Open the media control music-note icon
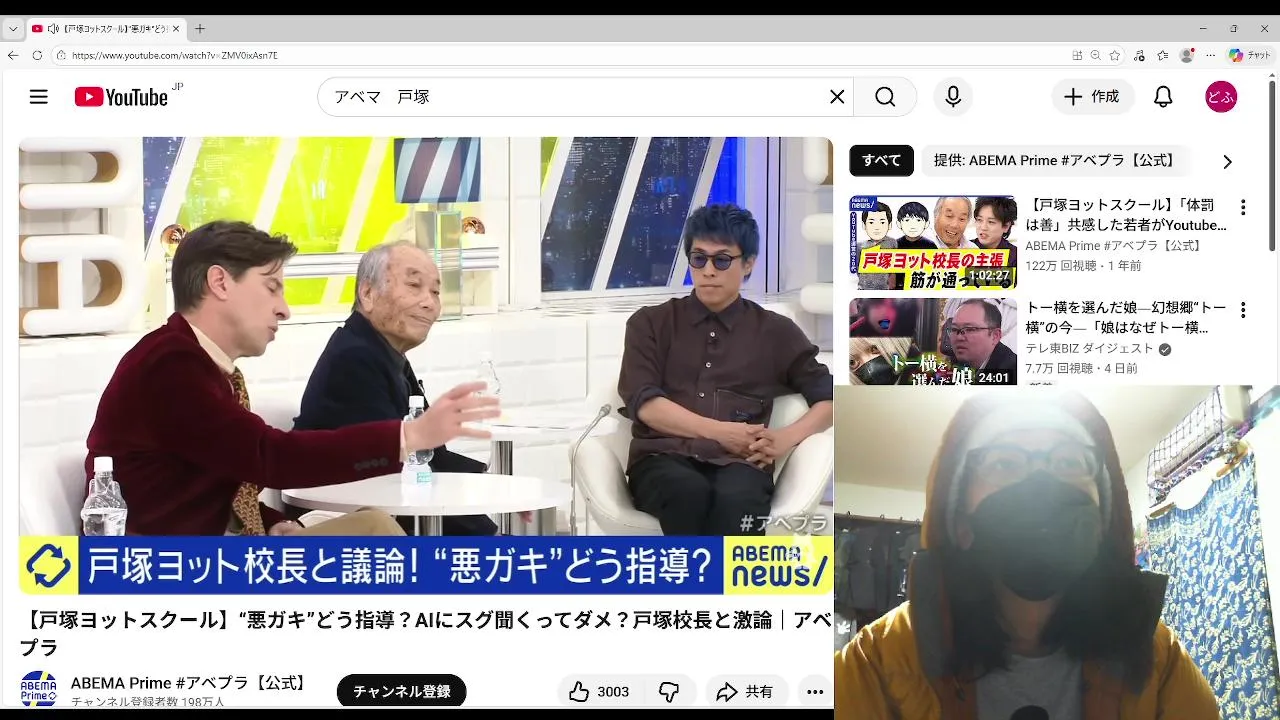The image size is (1280, 720). (x=1139, y=55)
